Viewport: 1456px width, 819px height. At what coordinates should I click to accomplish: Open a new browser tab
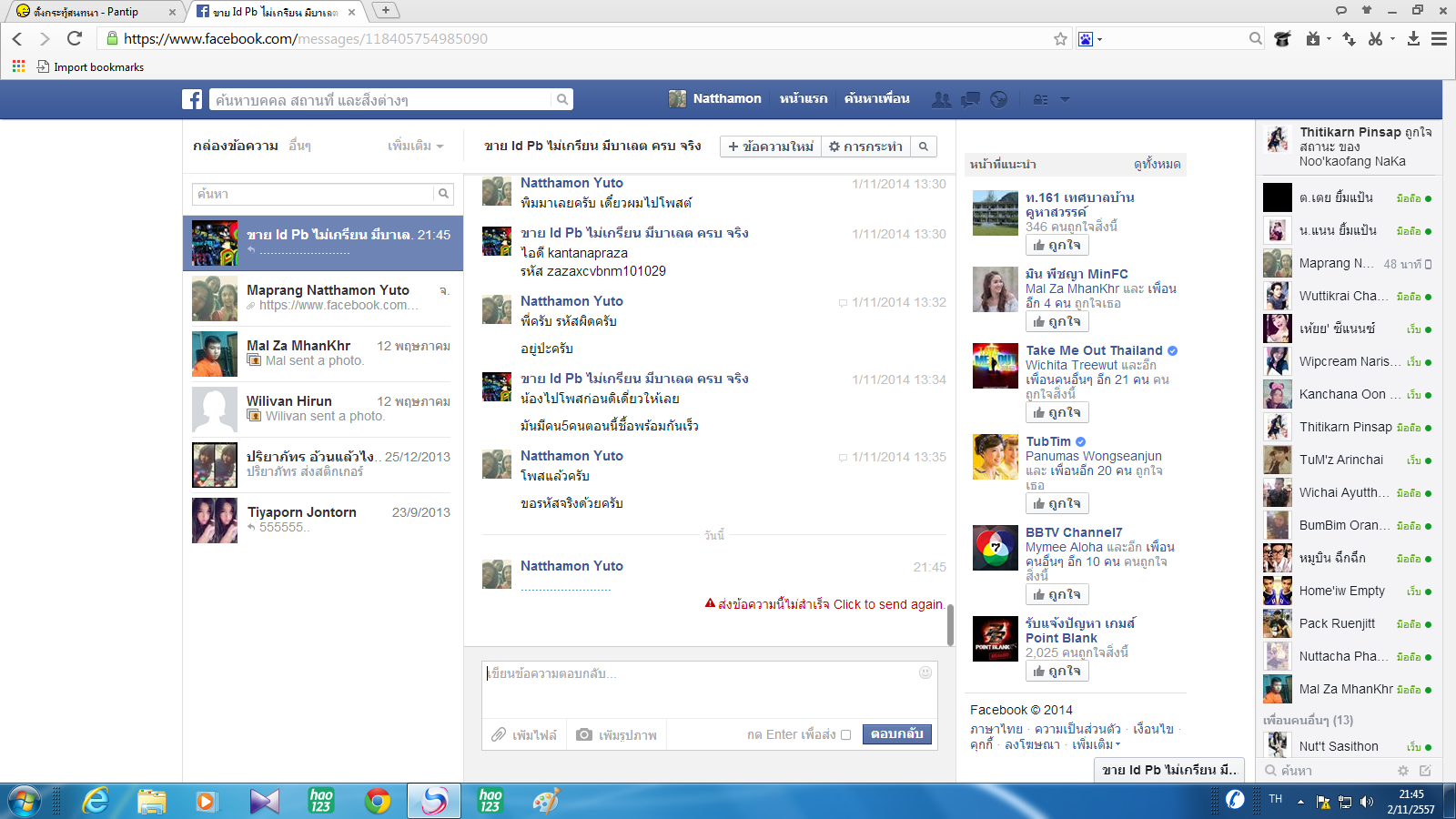(x=386, y=10)
